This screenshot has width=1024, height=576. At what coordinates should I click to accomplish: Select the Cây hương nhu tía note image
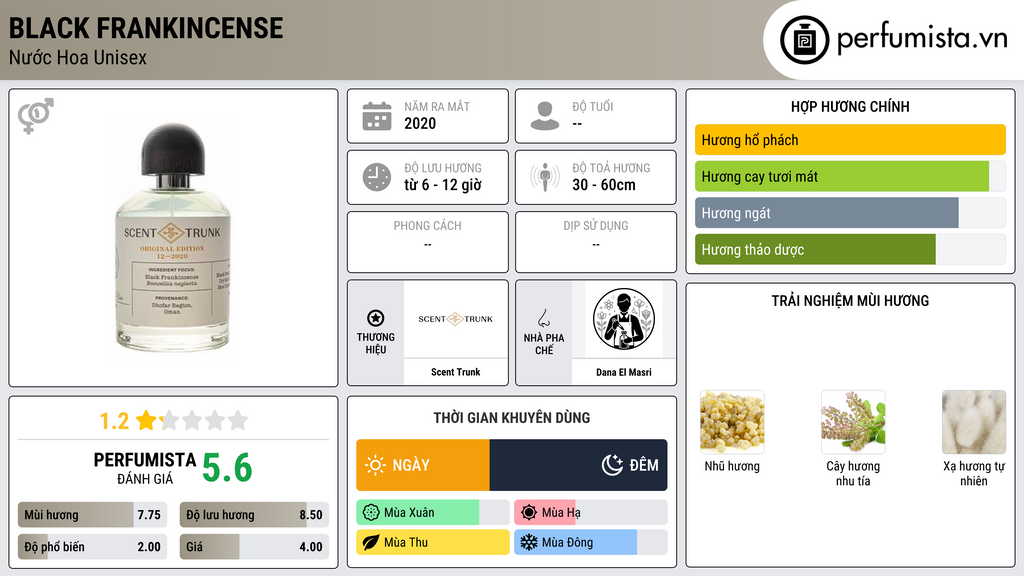pos(853,422)
